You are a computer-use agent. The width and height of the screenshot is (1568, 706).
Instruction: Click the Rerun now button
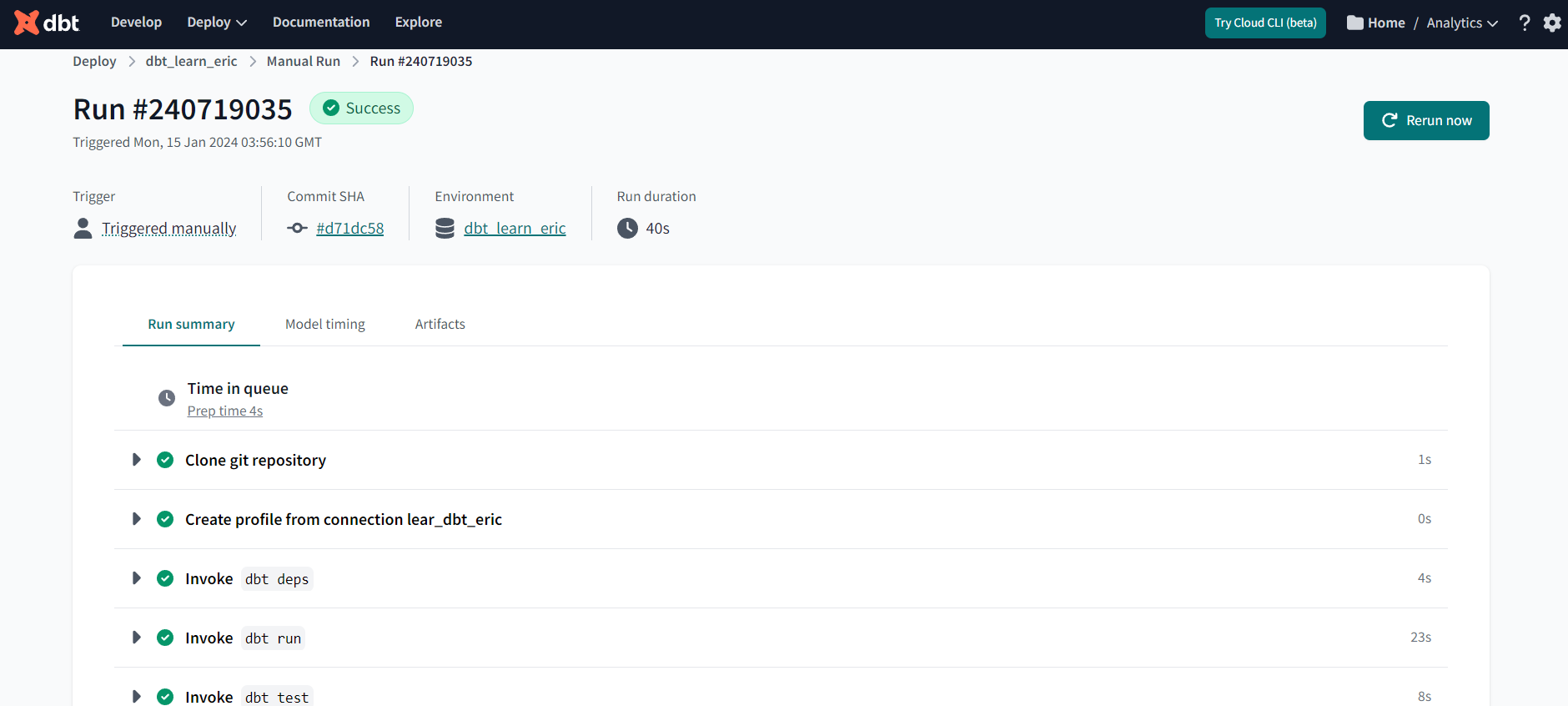tap(1426, 120)
